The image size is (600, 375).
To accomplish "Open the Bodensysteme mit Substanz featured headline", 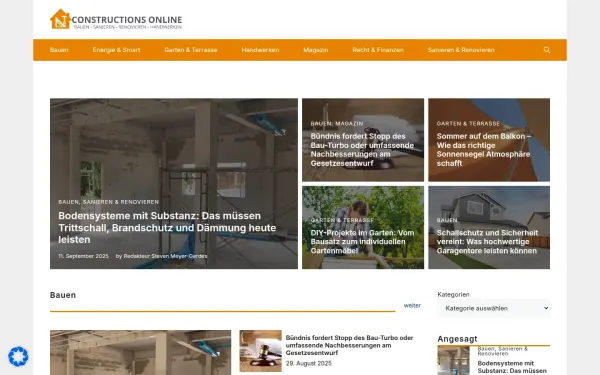I will pyautogui.click(x=167, y=228).
